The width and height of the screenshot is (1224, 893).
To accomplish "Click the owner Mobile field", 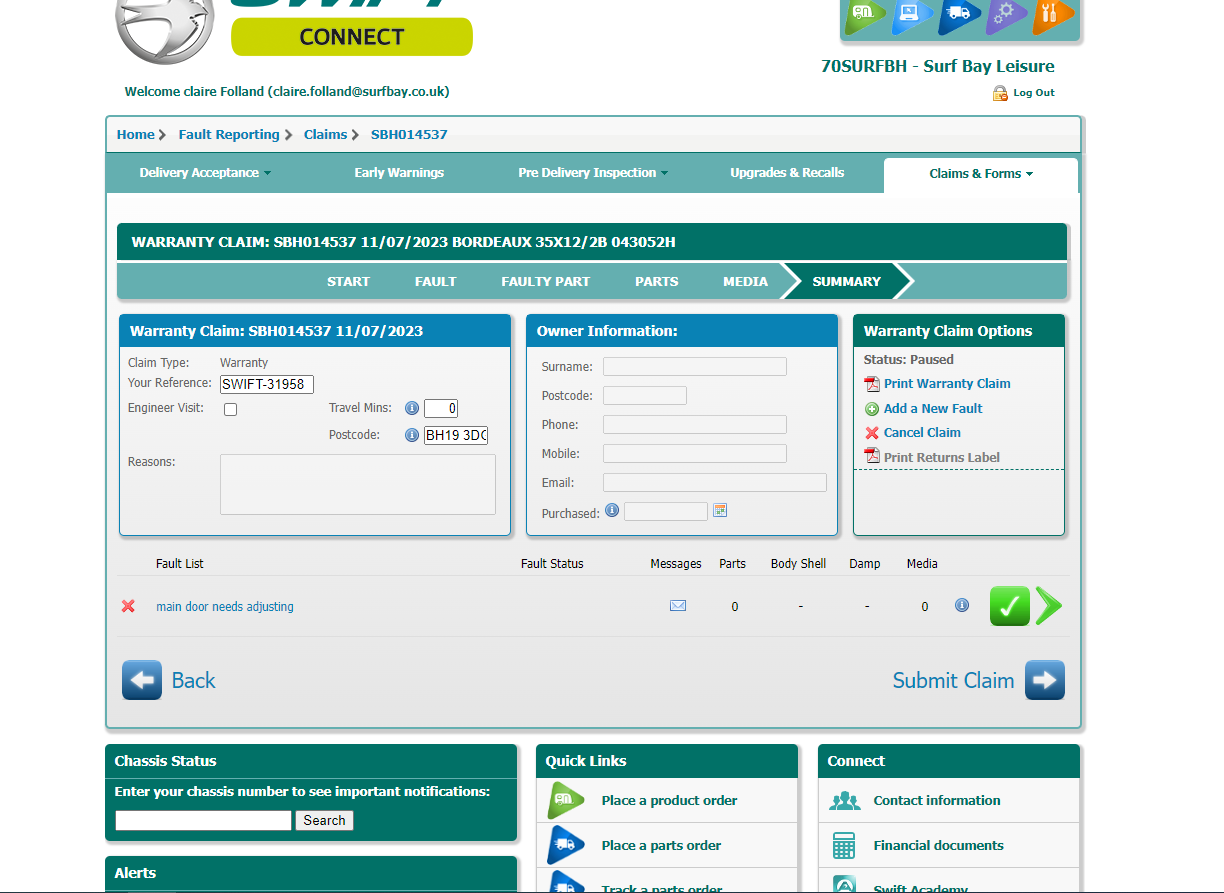I will [x=695, y=454].
